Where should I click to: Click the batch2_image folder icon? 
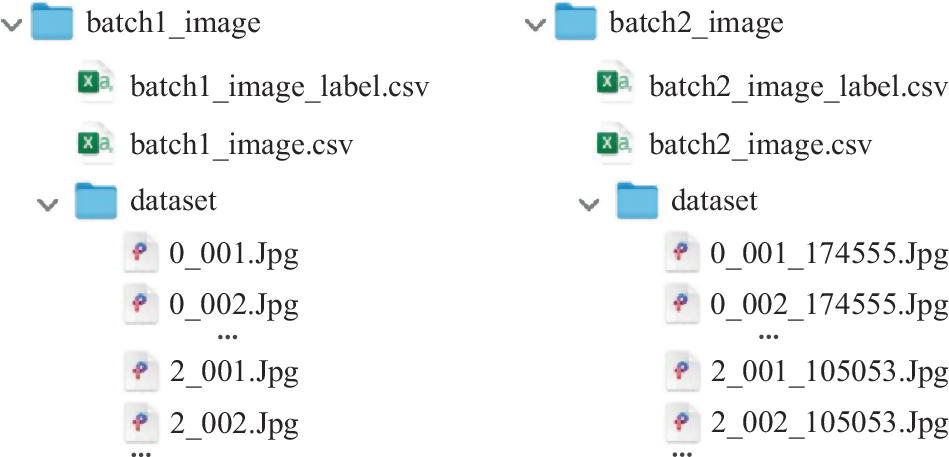pyautogui.click(x=576, y=22)
